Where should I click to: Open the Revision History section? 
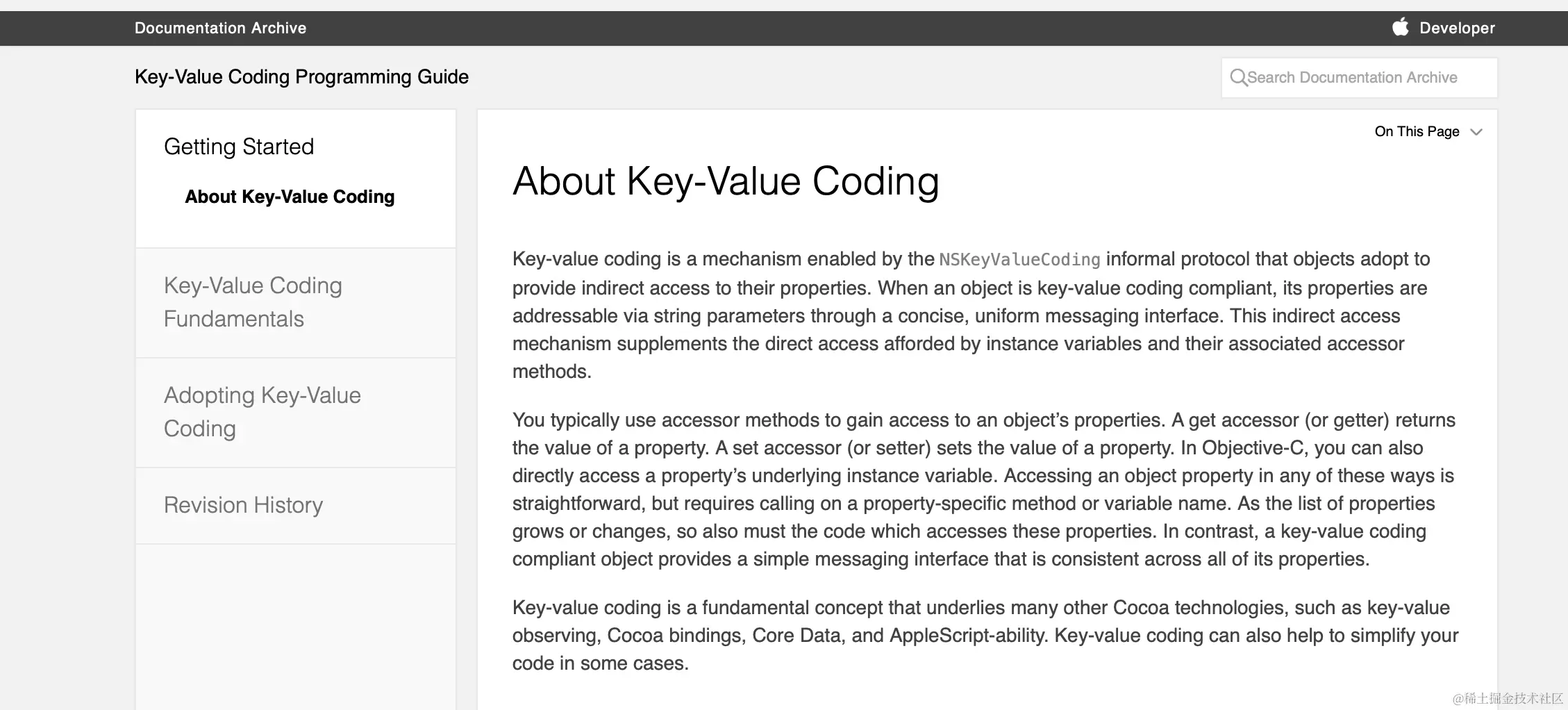click(x=296, y=505)
